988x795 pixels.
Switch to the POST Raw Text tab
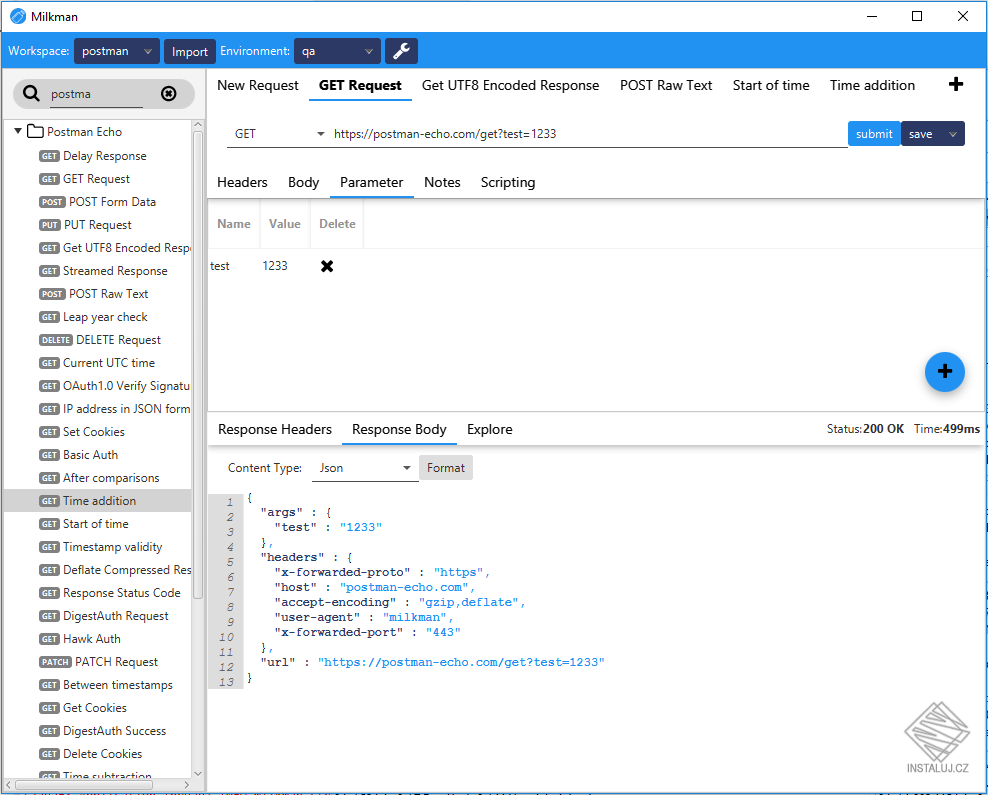point(666,85)
